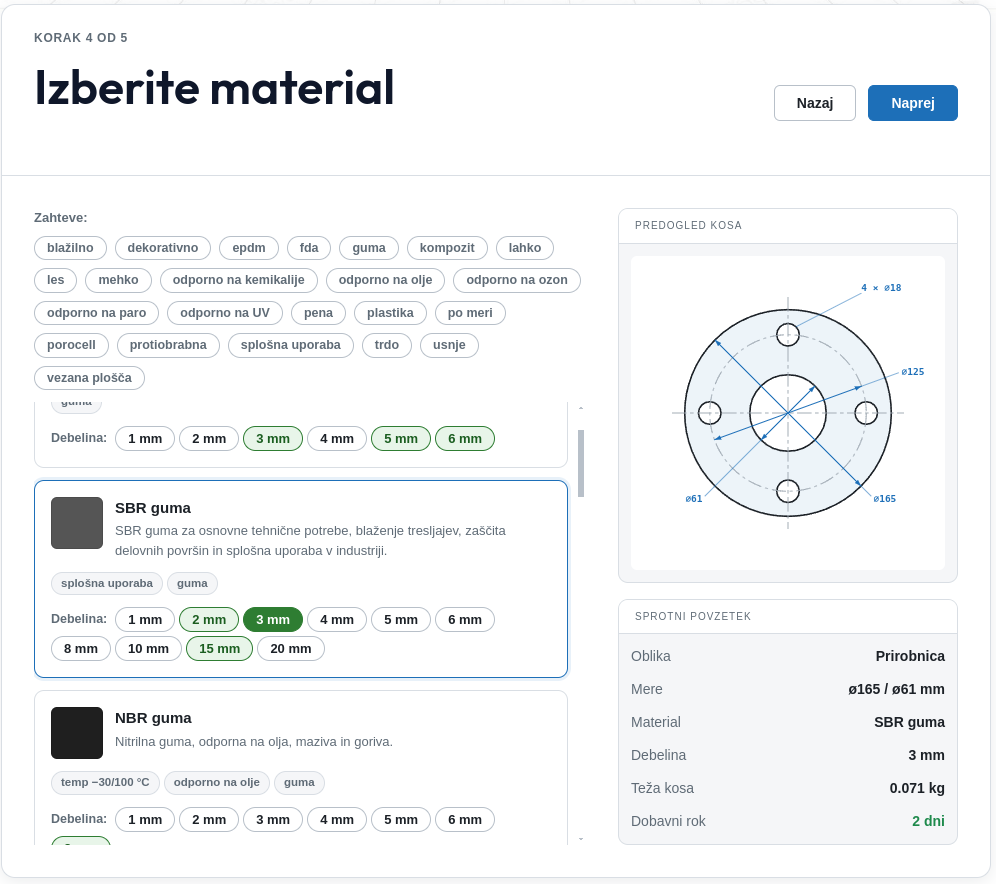
Task: Click the scrollbar down arrow
Action: (x=581, y=840)
